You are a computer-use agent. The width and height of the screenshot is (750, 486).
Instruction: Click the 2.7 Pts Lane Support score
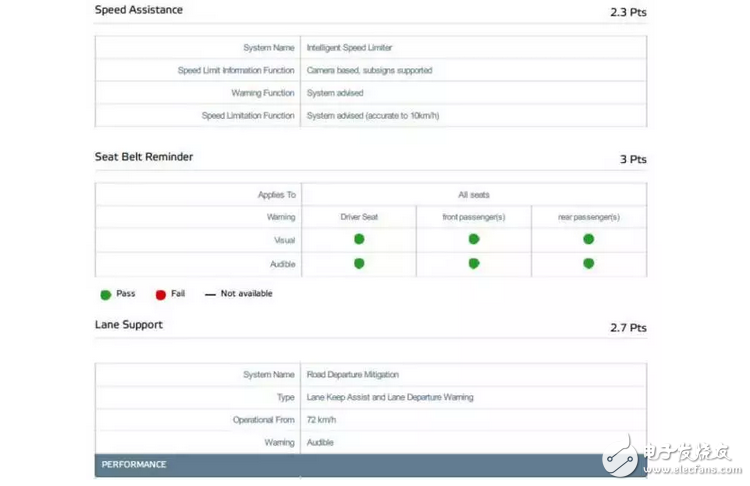click(628, 328)
